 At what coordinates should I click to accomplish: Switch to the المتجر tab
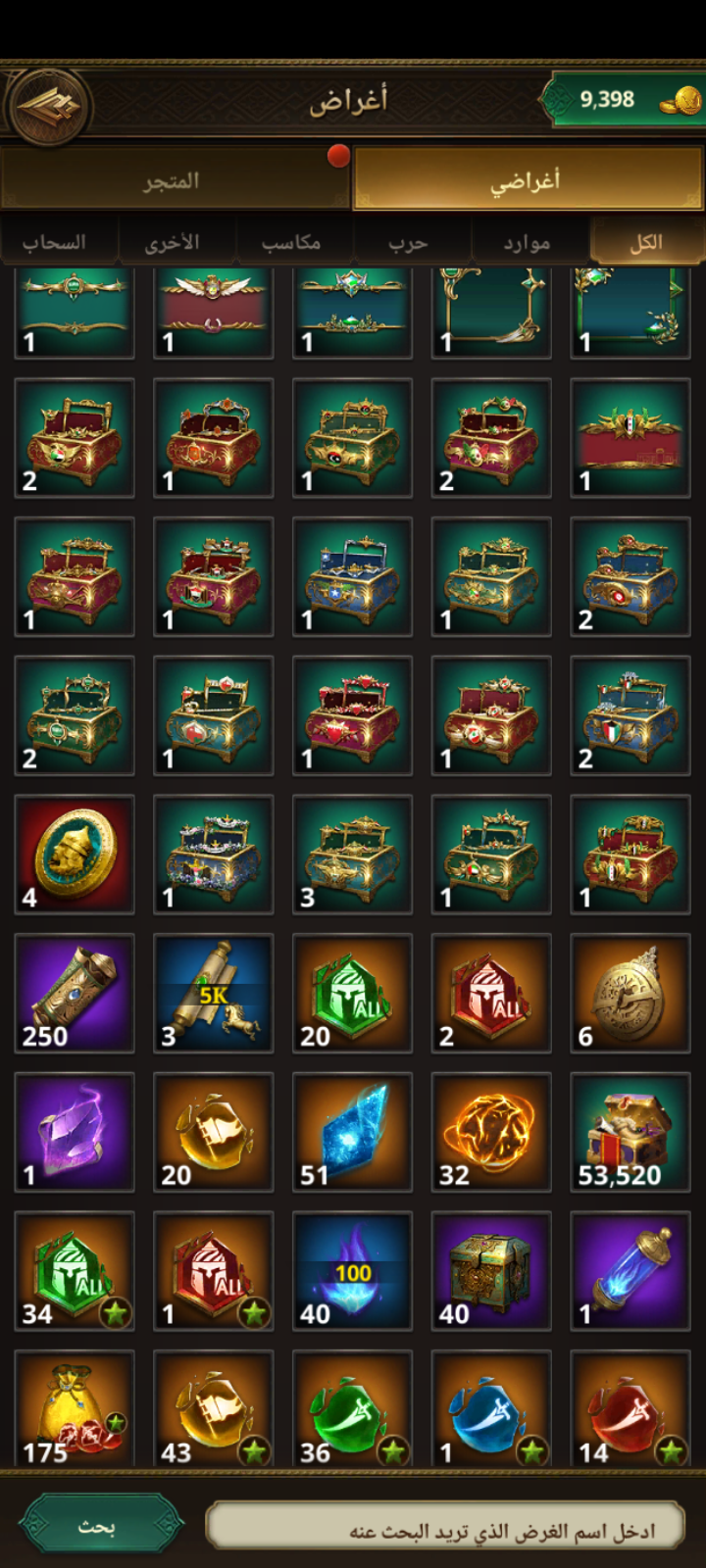coord(175,179)
